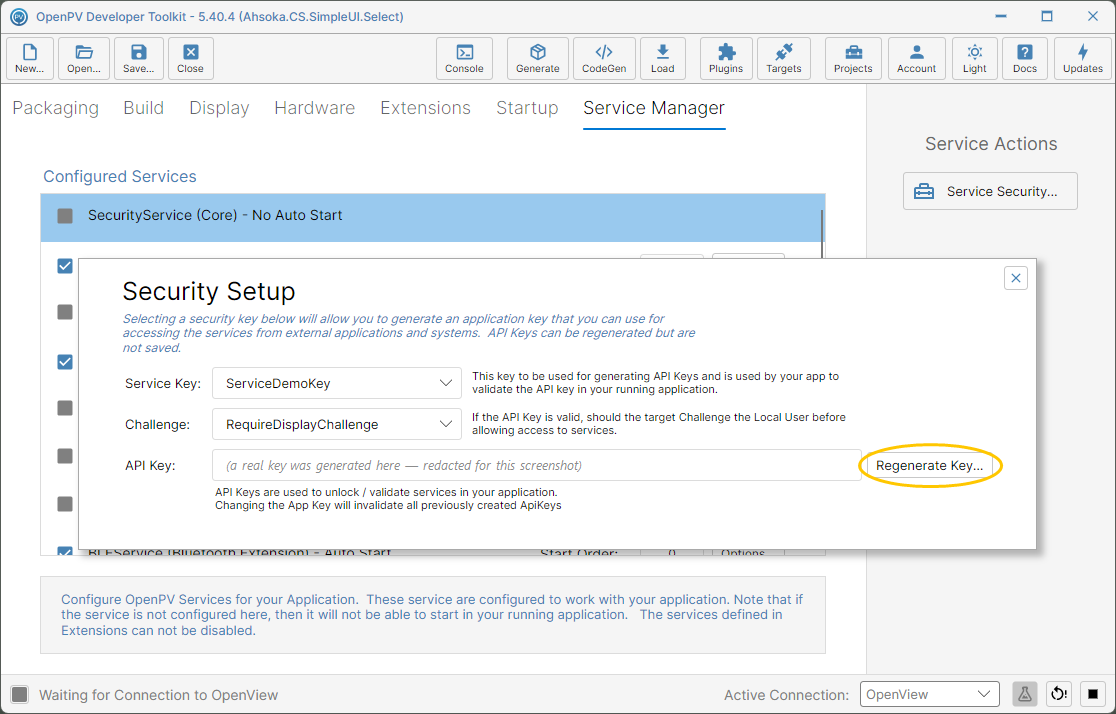Uncheck the first checked service checkbox
The width and height of the screenshot is (1116, 714).
65,266
